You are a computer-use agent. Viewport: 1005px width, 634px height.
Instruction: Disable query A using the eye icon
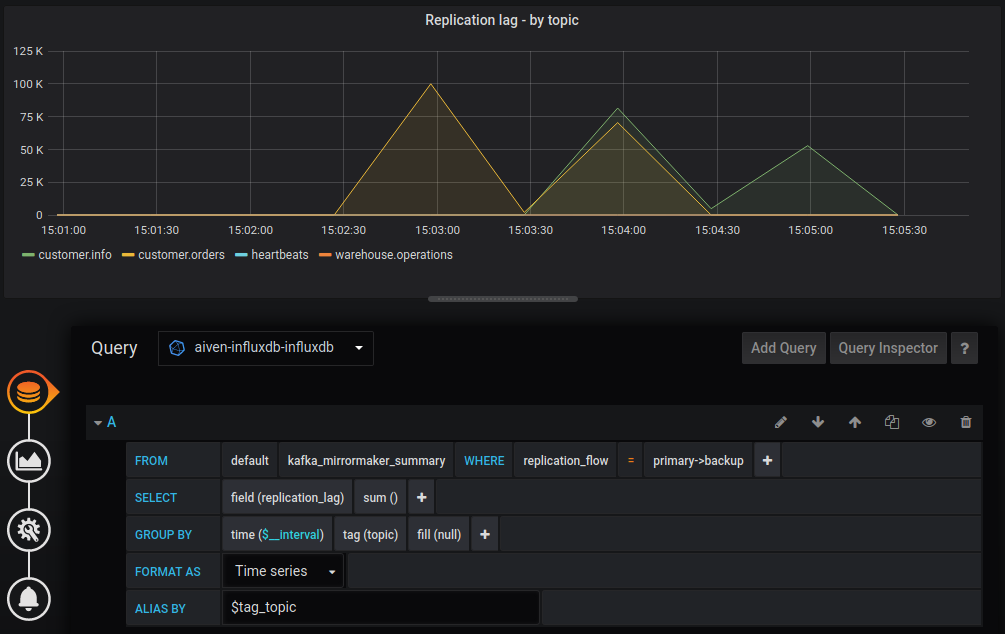click(929, 422)
